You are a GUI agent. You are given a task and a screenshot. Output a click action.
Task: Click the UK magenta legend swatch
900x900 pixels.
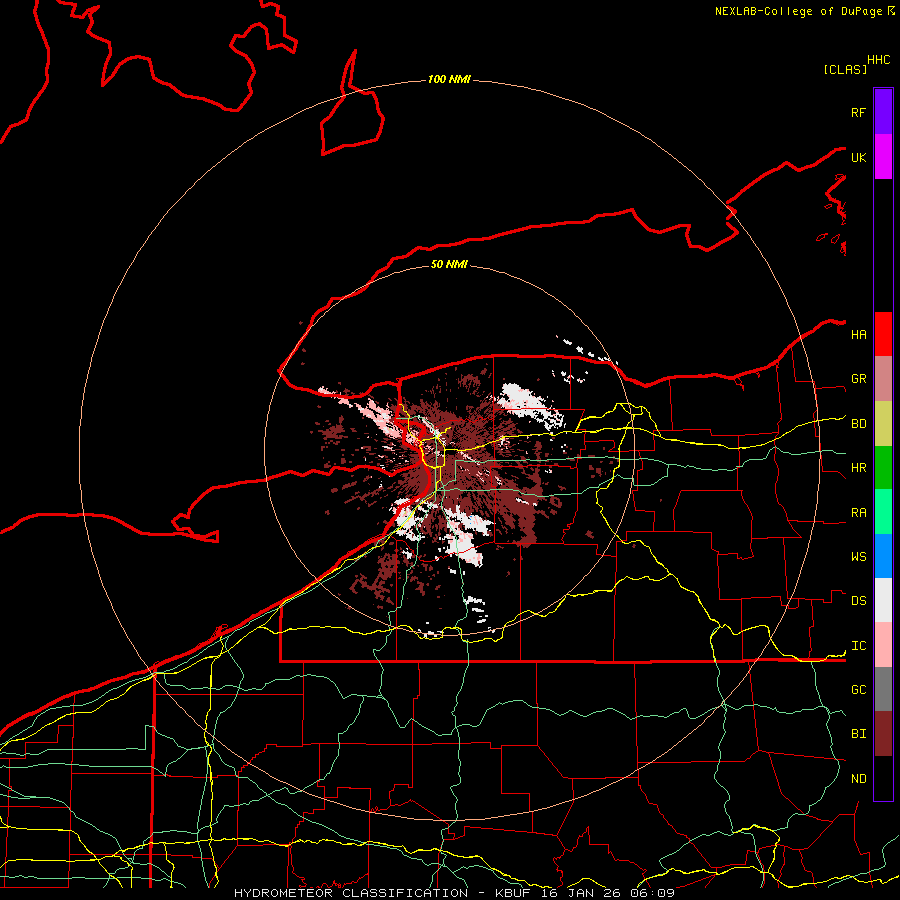tap(883, 157)
